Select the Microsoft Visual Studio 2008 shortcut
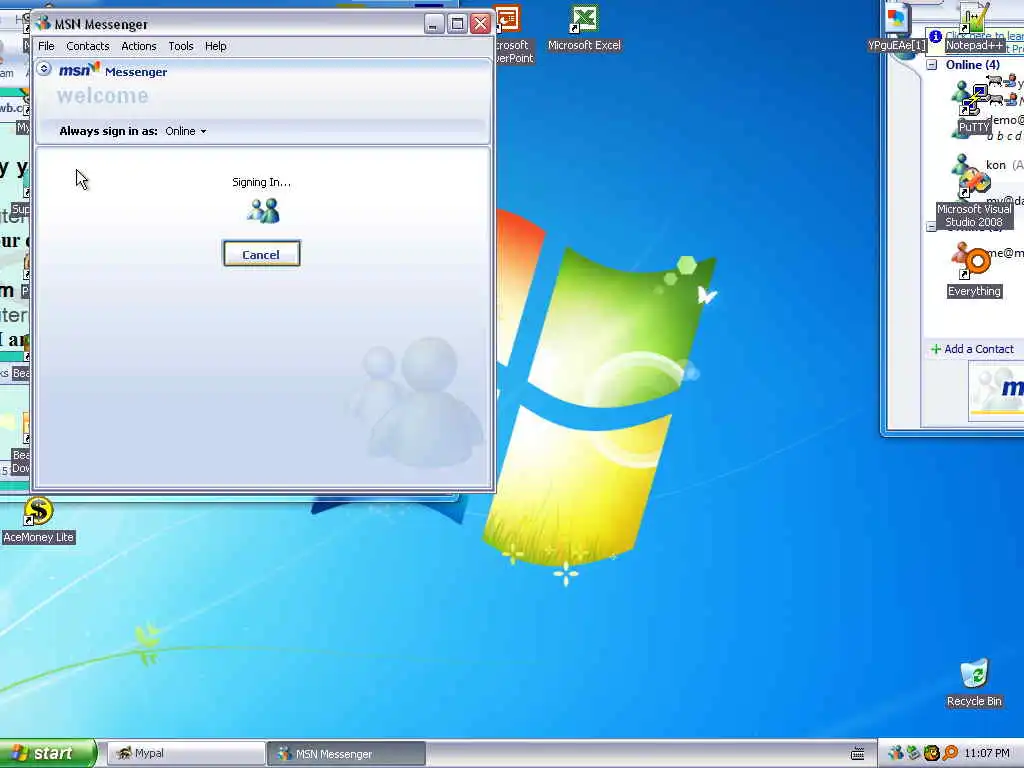 coord(974,199)
